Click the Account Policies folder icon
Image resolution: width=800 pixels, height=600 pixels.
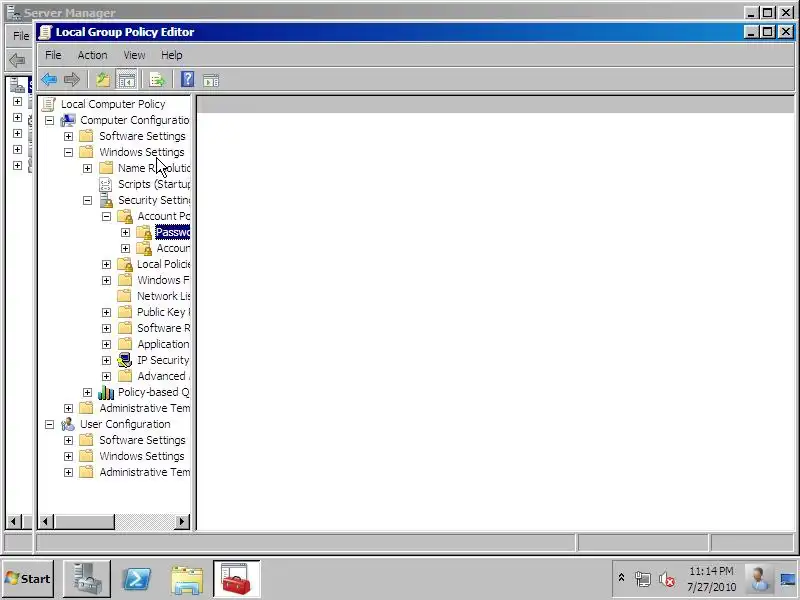pyautogui.click(x=125, y=216)
